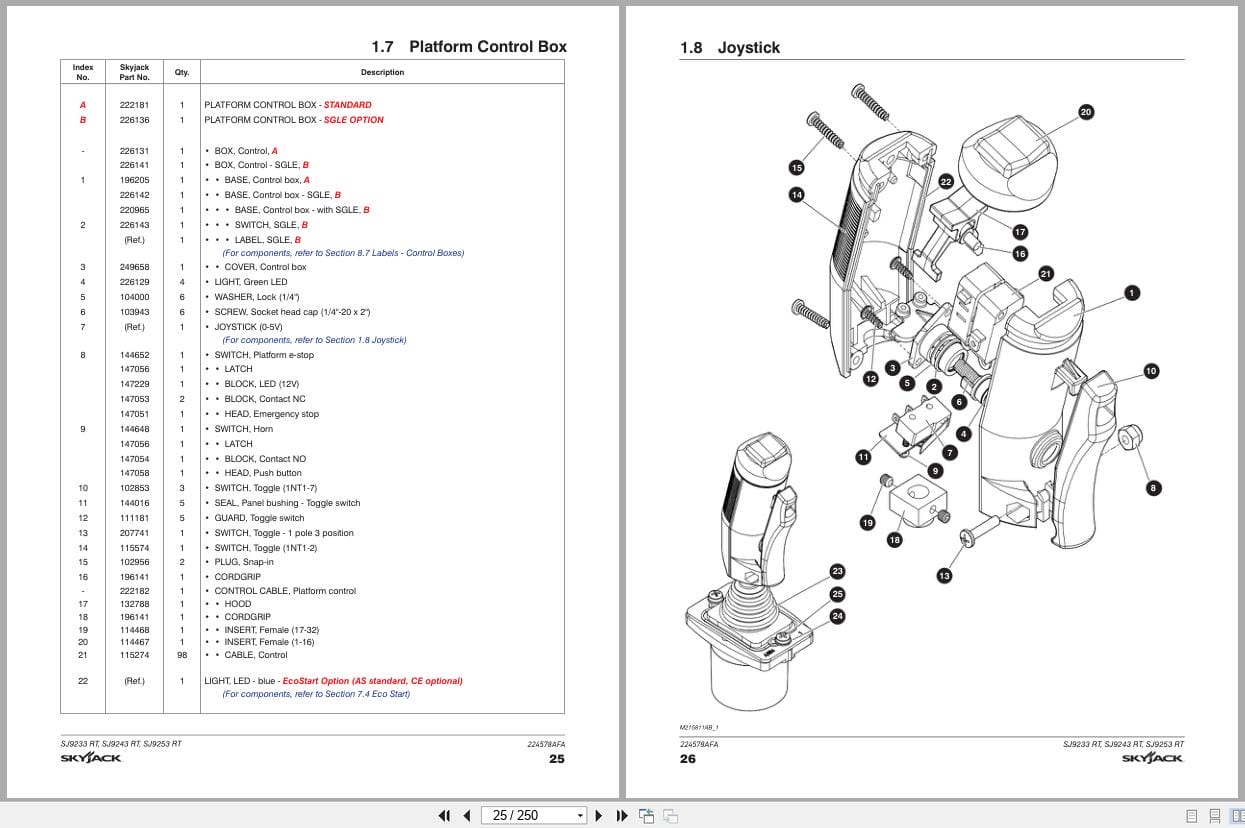Click the go to previous view icon

pos(647,815)
